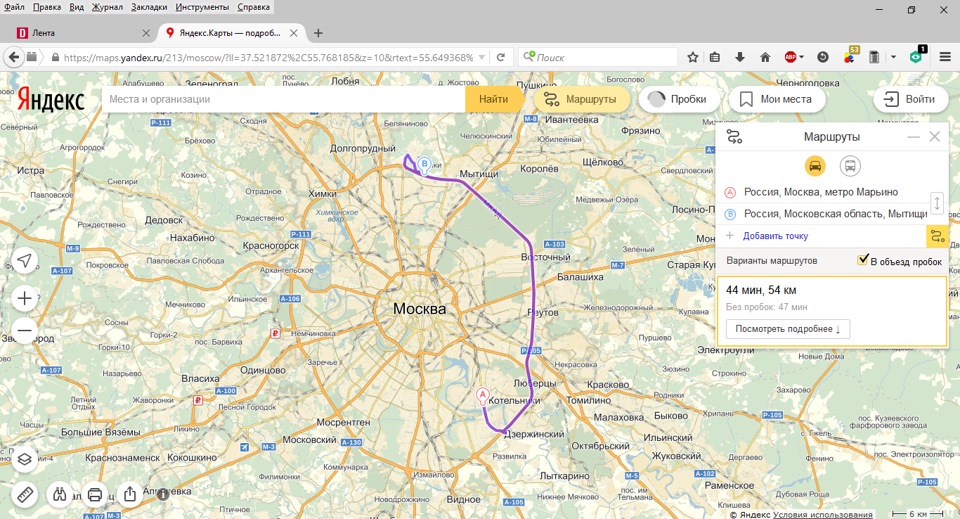Click map marker A at Марьино

tap(482, 395)
